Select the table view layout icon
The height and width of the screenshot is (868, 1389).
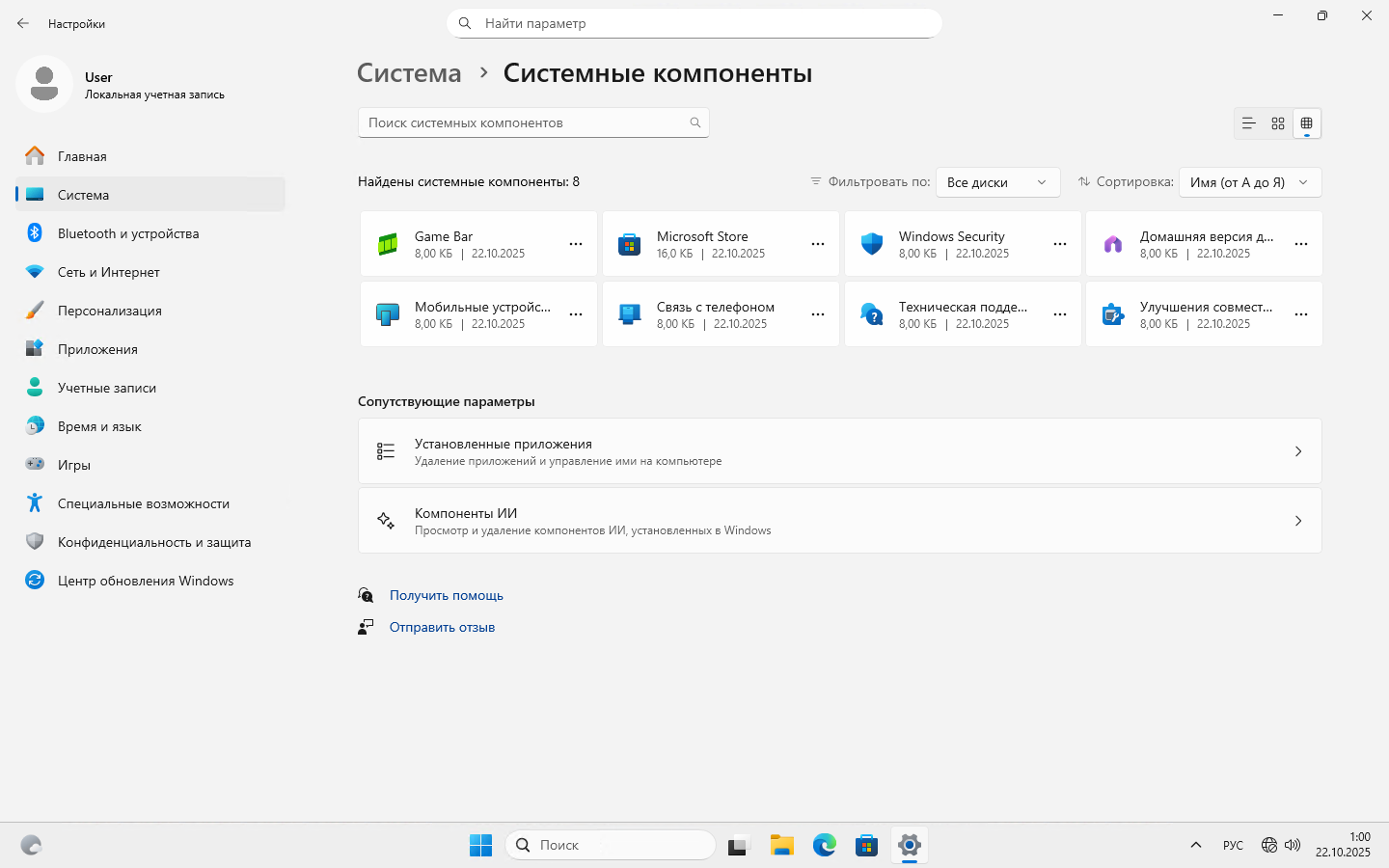click(1307, 123)
